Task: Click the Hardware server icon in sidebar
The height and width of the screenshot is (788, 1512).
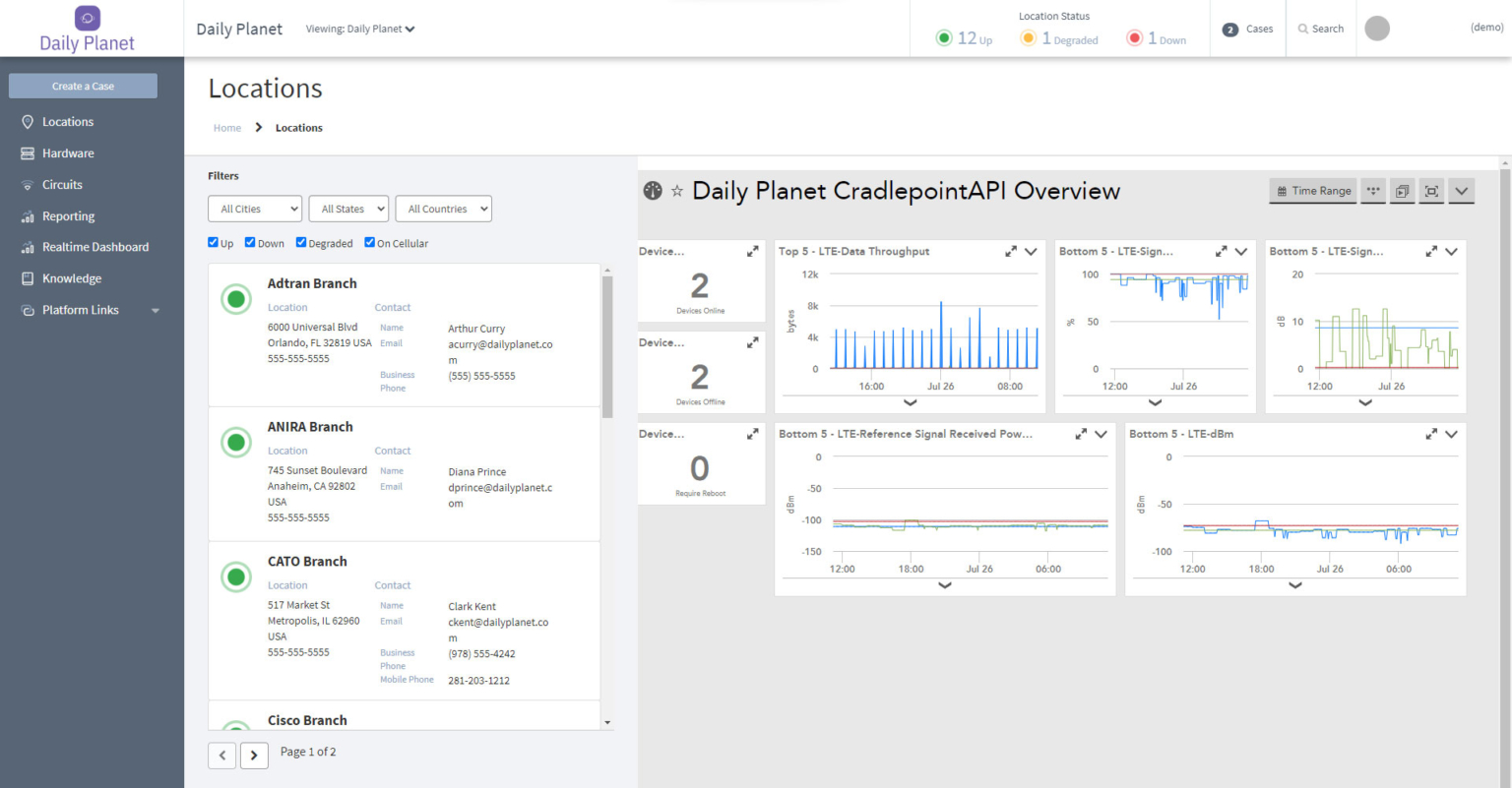Action: click(28, 153)
